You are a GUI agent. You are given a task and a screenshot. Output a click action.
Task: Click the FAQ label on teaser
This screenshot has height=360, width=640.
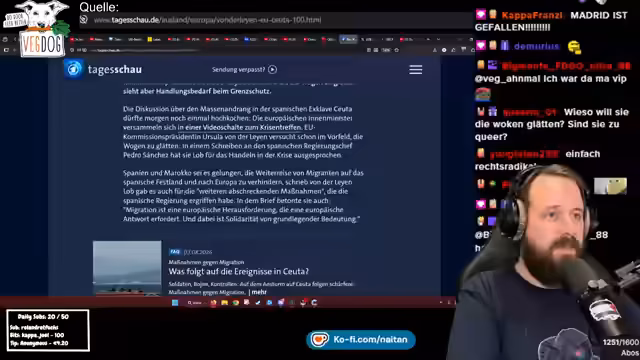[175, 252]
